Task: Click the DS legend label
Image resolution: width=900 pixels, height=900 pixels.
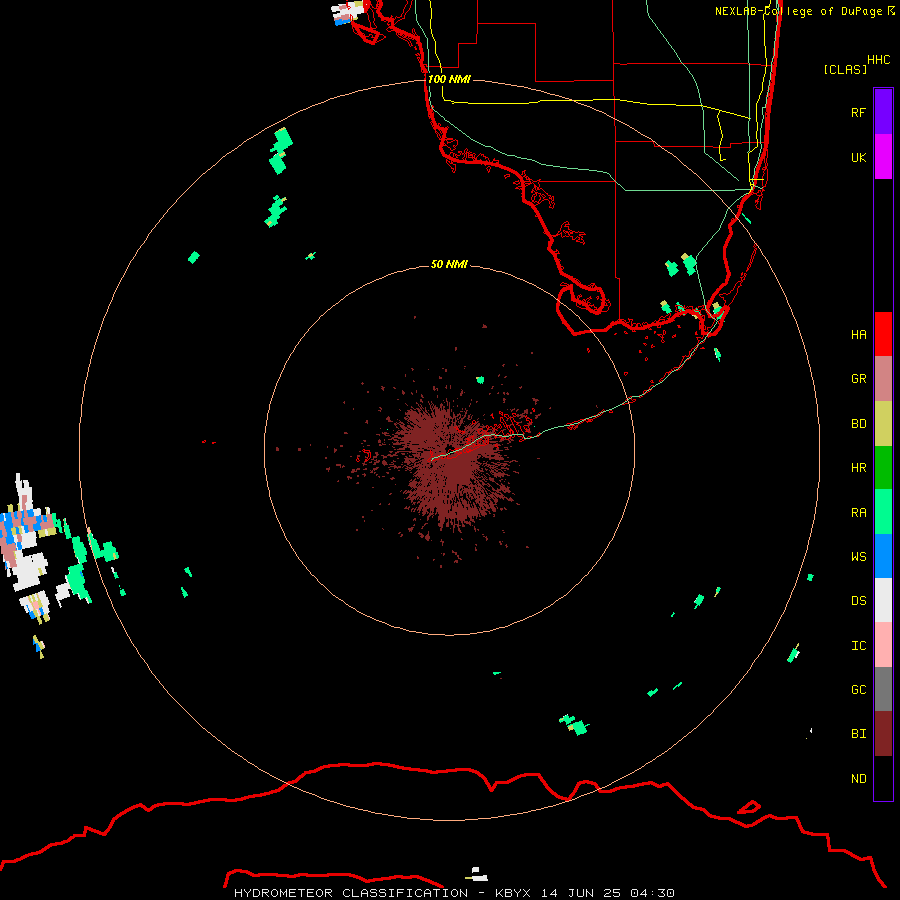Action: pyautogui.click(x=858, y=600)
